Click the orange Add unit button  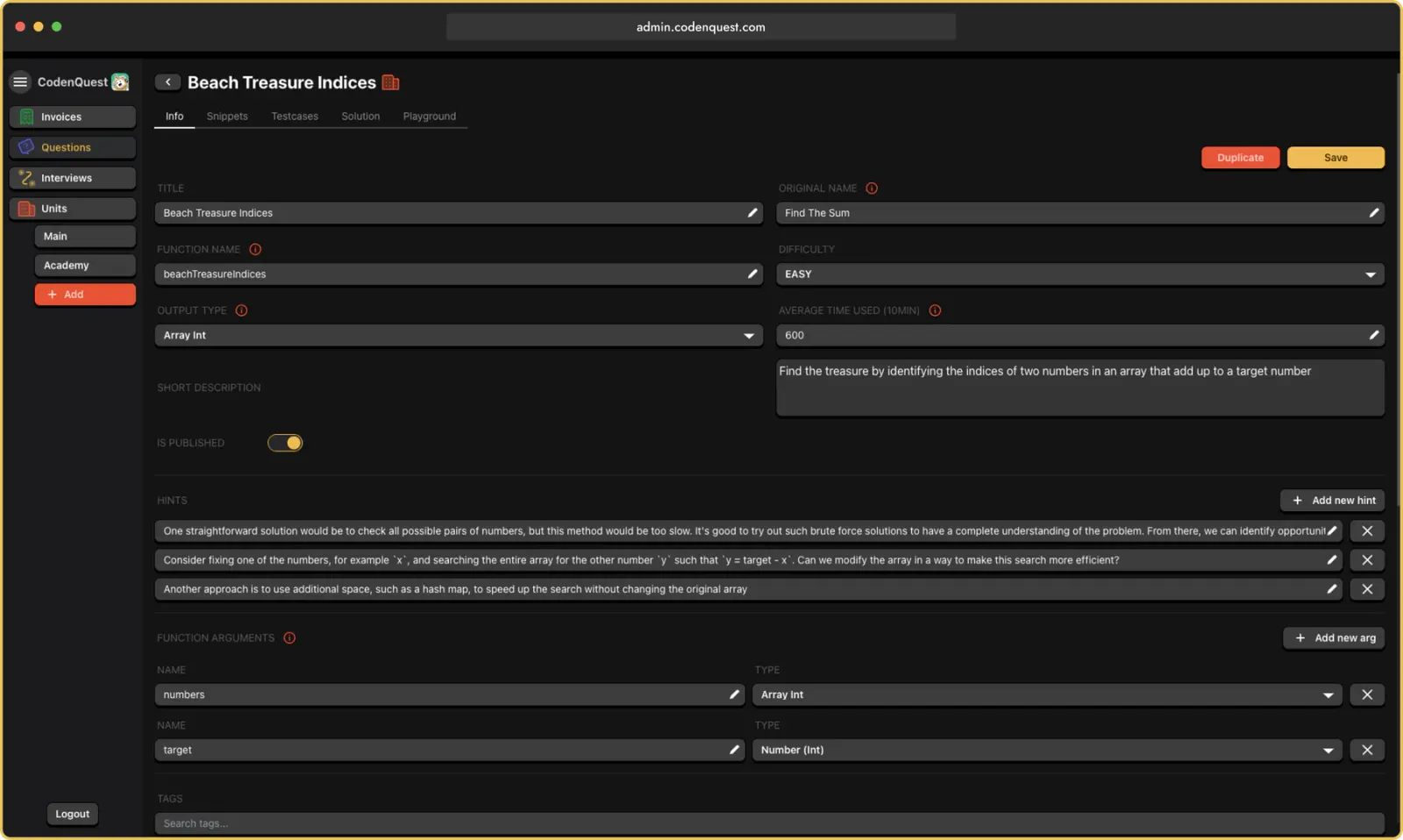point(85,295)
